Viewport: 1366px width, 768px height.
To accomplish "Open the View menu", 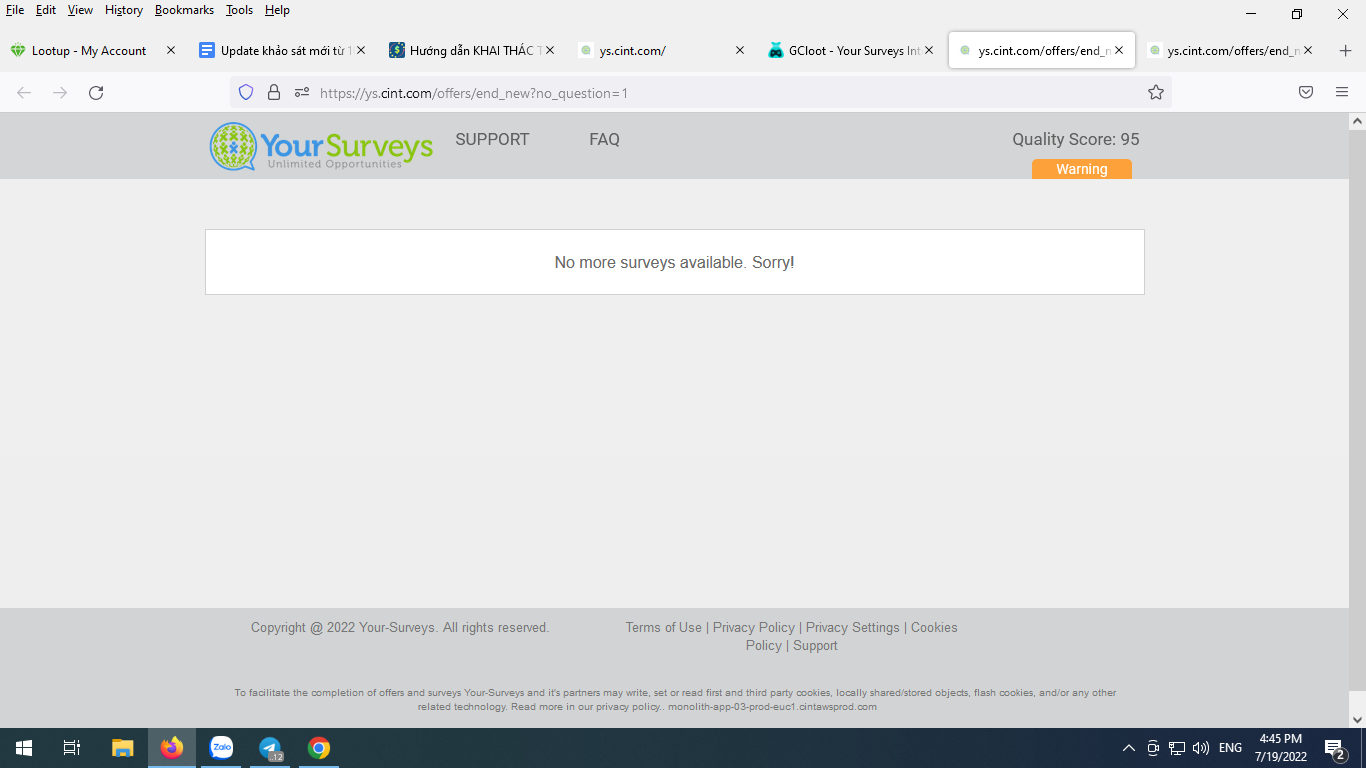I will tap(80, 10).
